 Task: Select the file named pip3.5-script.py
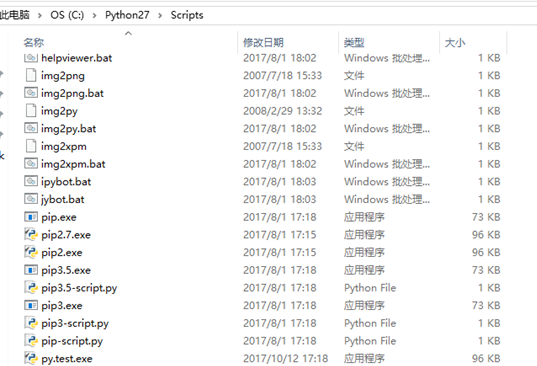tap(79, 288)
